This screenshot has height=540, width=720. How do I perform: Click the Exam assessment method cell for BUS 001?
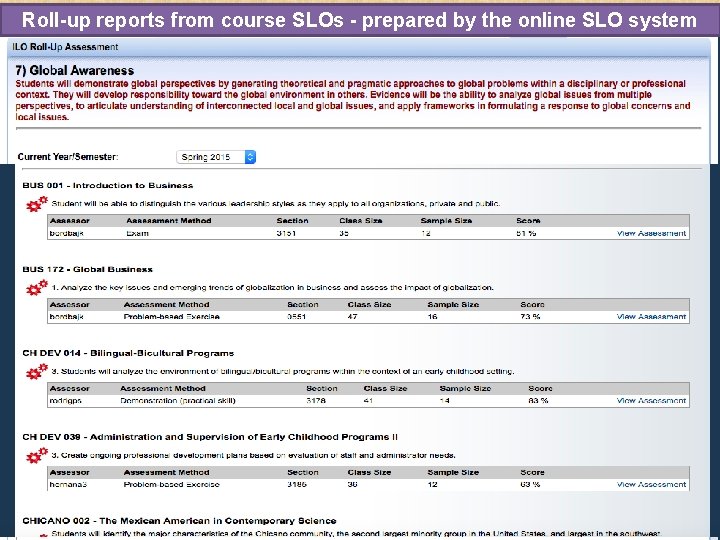pos(137,233)
